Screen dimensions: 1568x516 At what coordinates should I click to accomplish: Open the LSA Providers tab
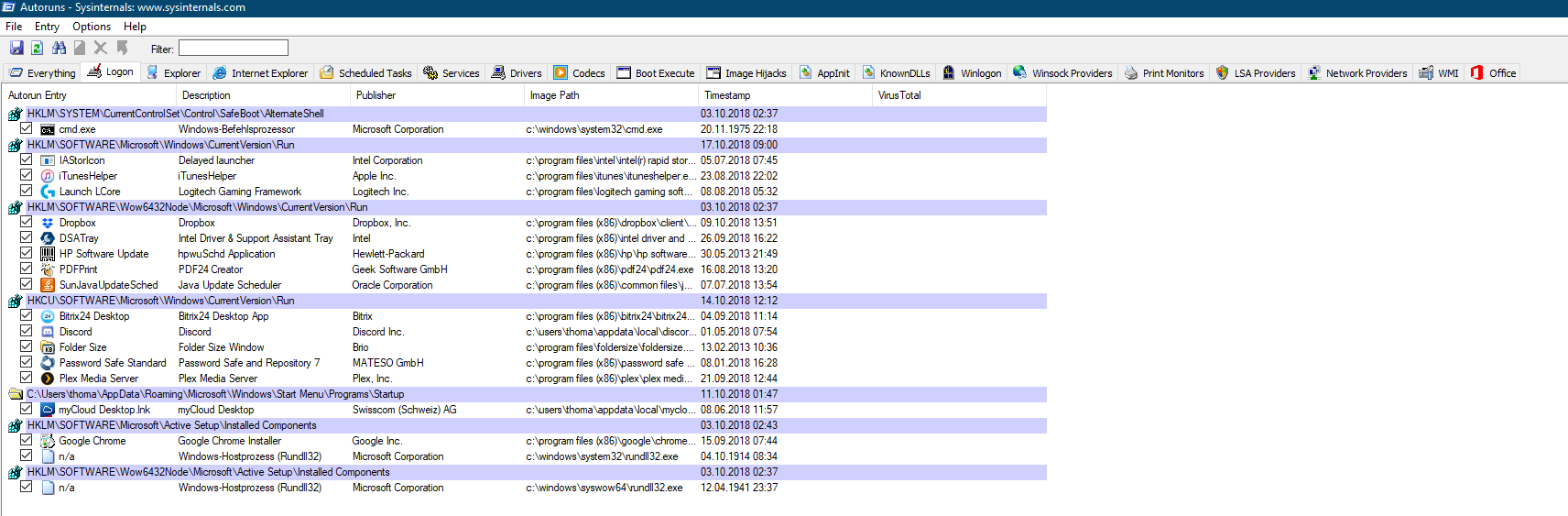1256,73
